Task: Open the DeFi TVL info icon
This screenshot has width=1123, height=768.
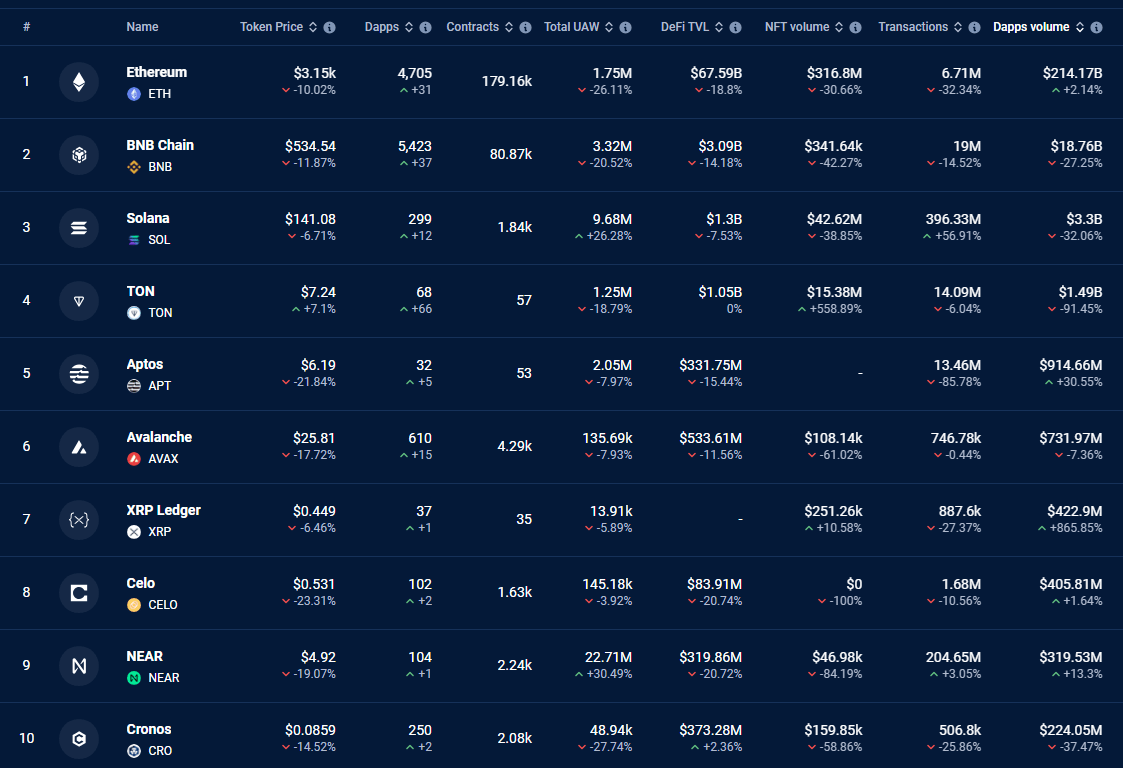Action: (x=736, y=27)
